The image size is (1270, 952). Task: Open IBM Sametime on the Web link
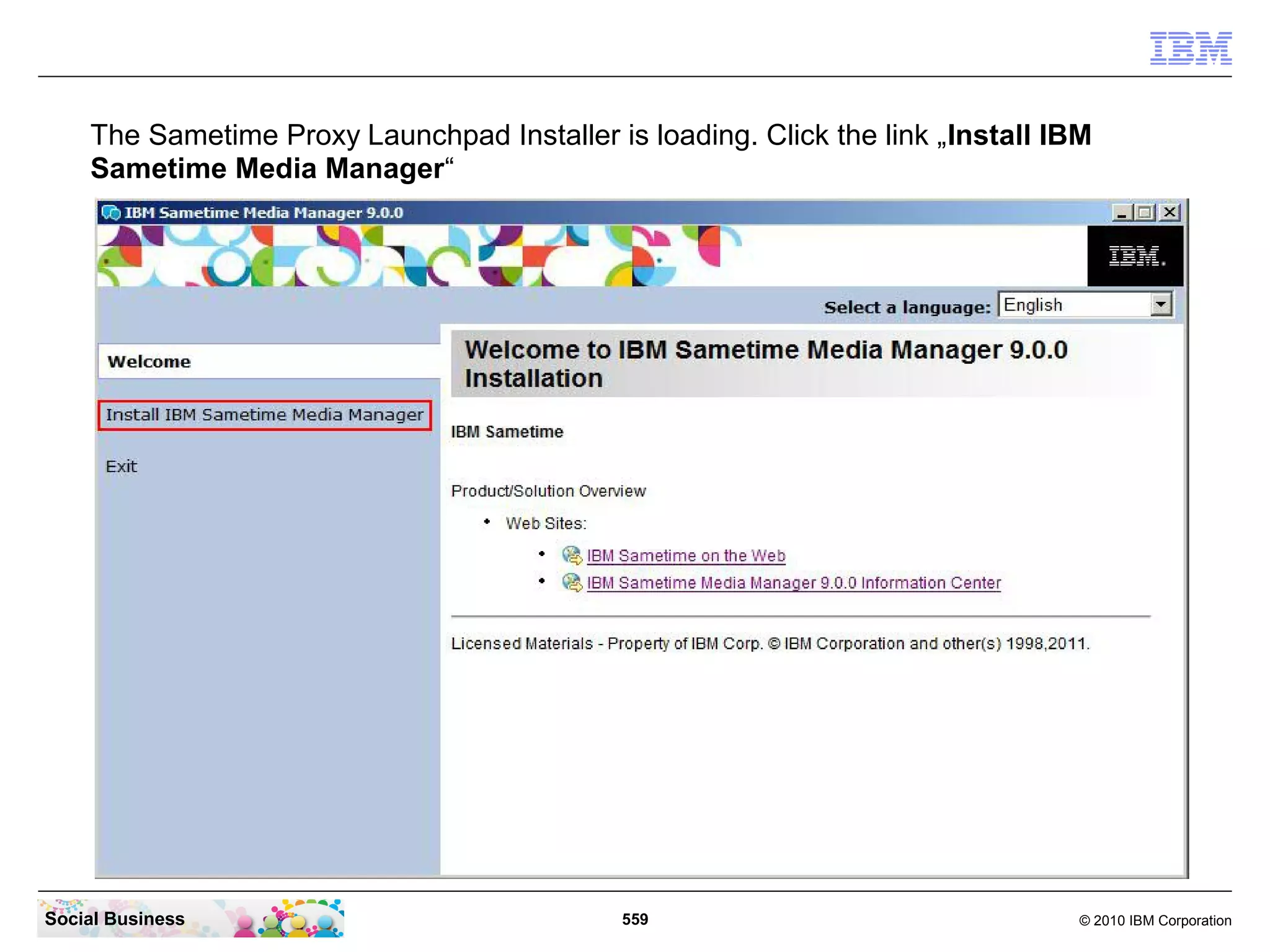click(686, 556)
